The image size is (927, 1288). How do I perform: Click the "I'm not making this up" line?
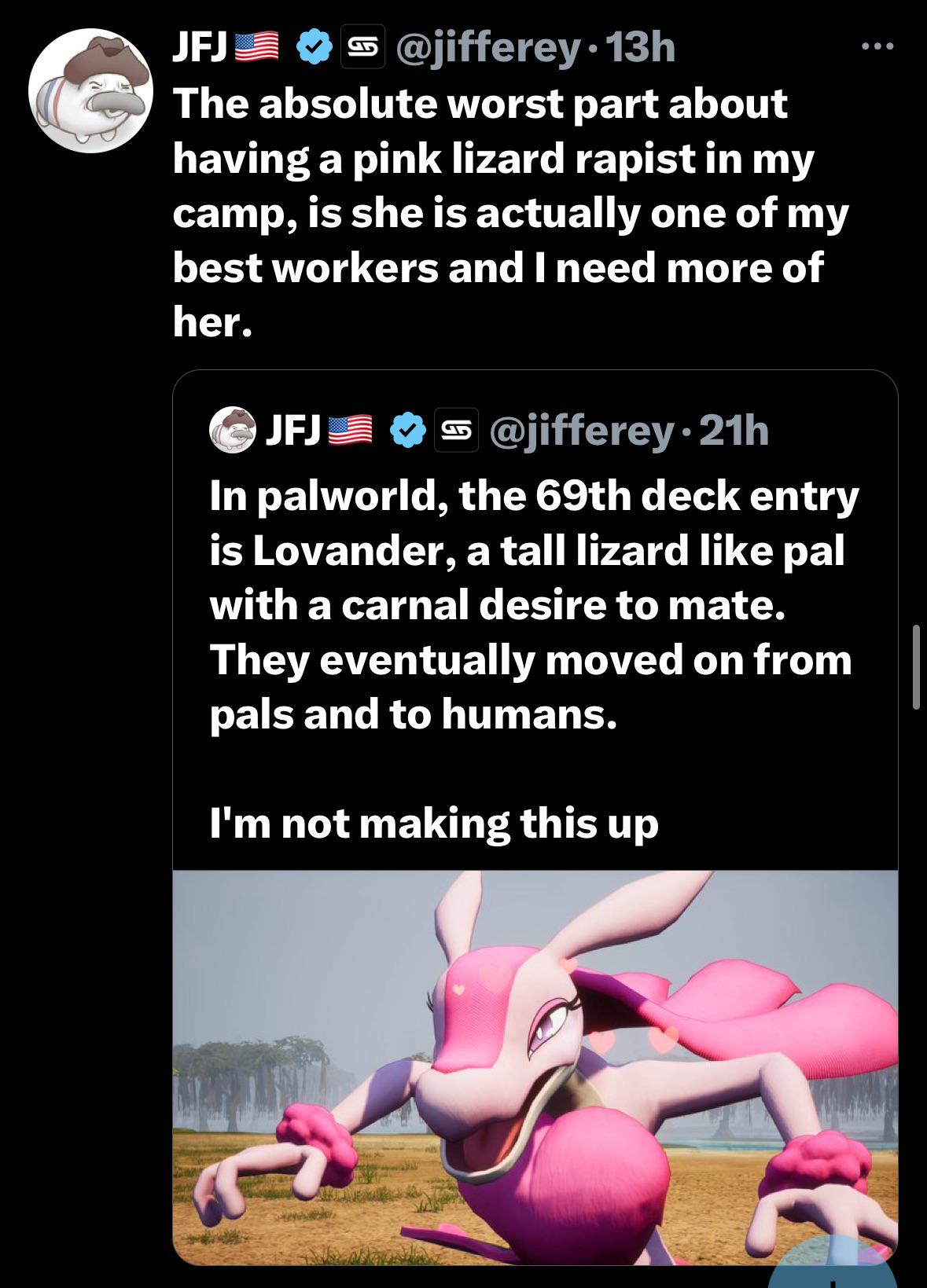pyautogui.click(x=434, y=824)
